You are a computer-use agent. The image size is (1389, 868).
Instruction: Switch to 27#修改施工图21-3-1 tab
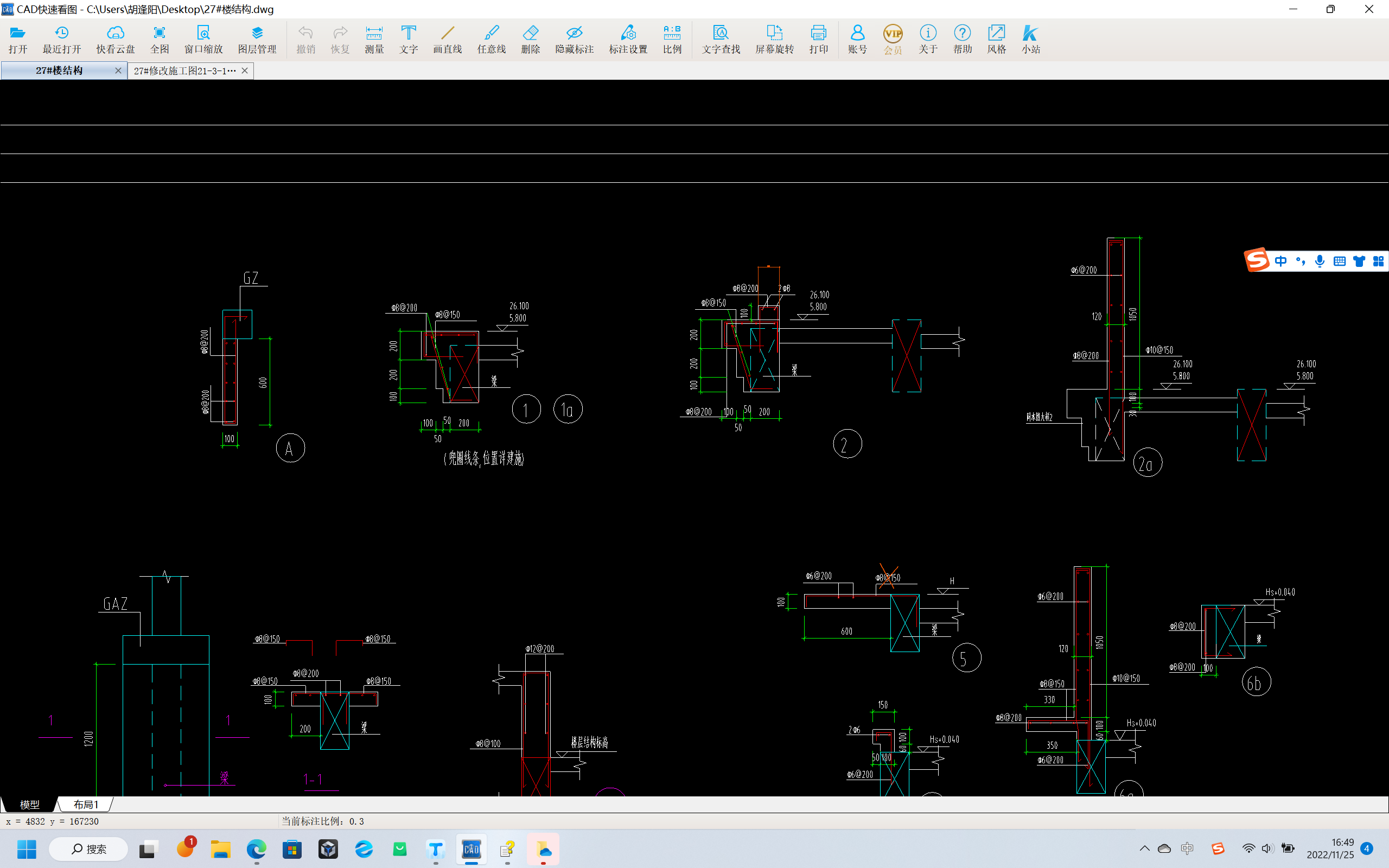(x=185, y=71)
